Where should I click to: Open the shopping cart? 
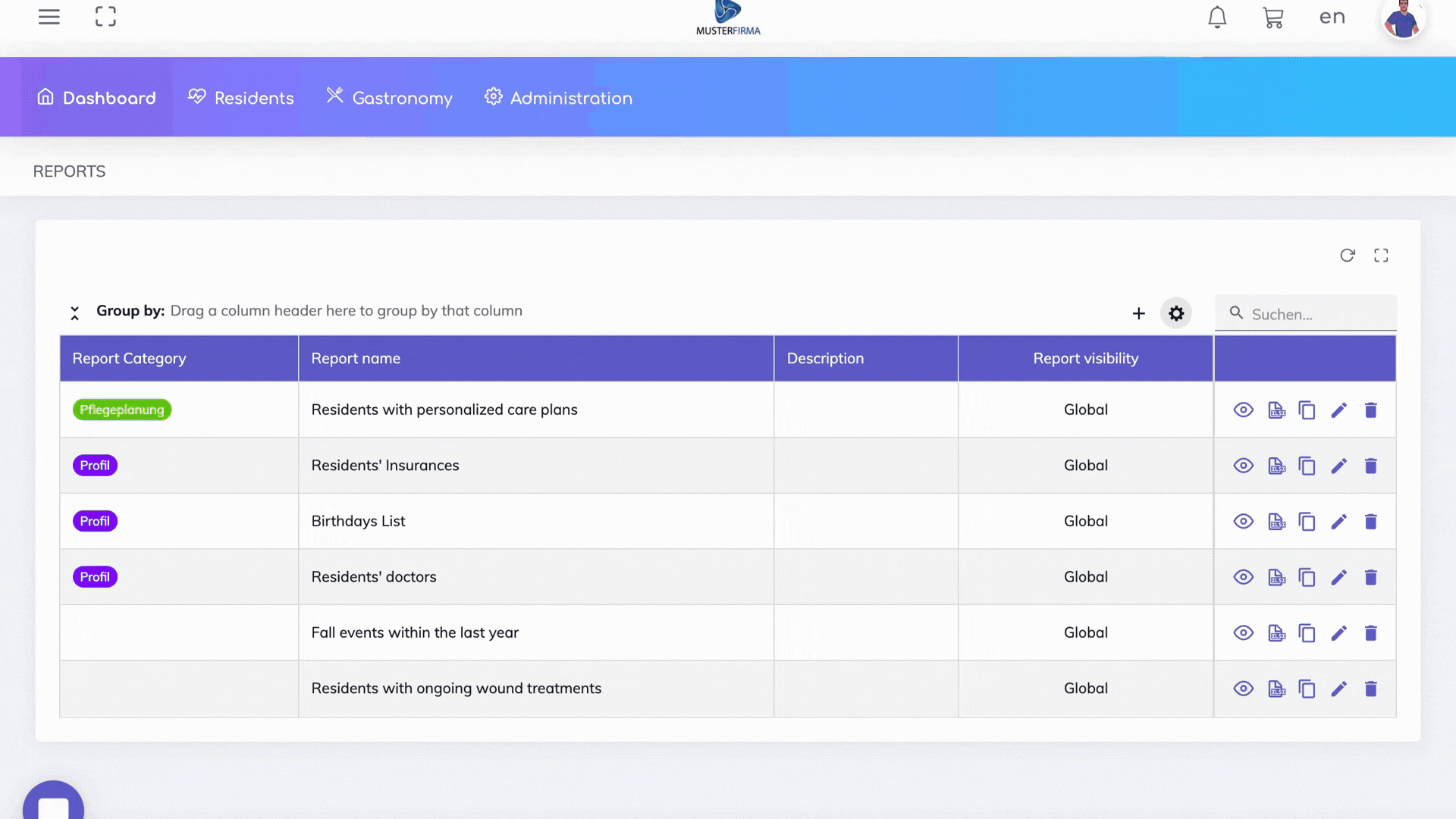click(1273, 17)
